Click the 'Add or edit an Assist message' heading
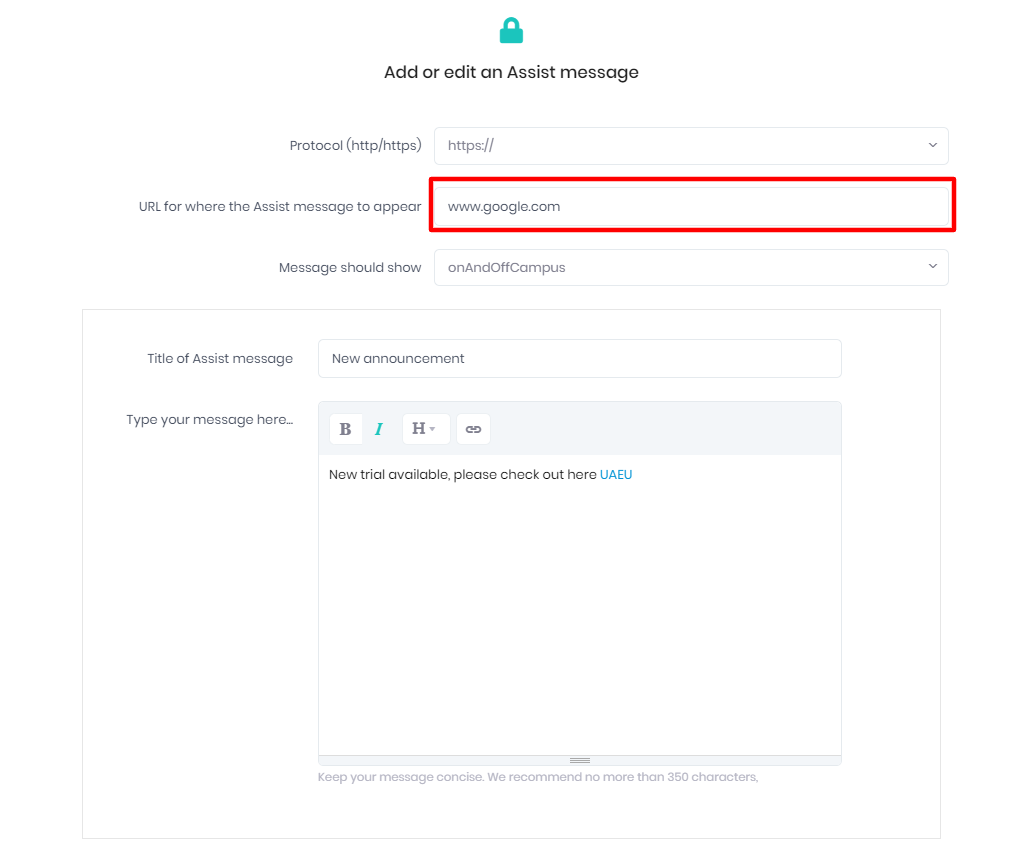The image size is (1031, 857). pyautogui.click(x=511, y=72)
